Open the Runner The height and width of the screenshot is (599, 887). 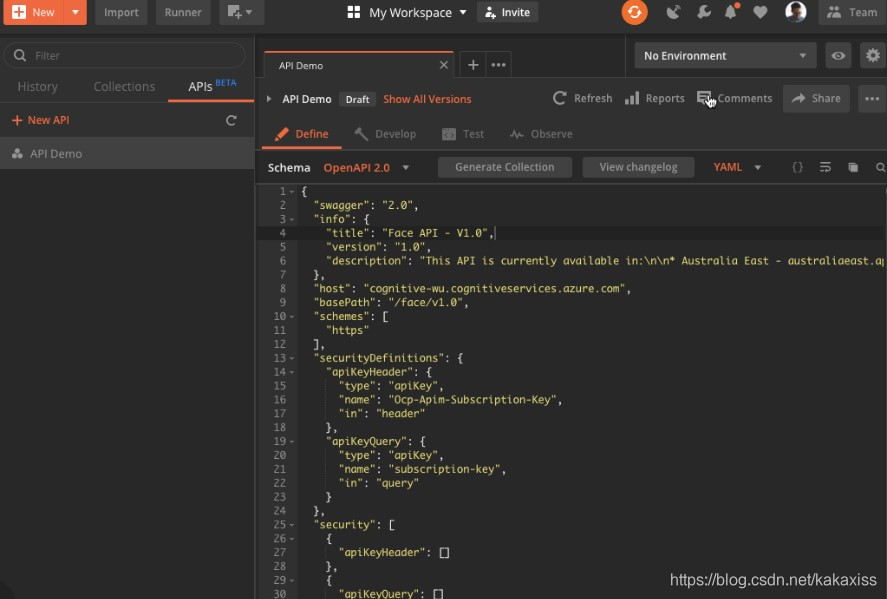click(x=183, y=12)
